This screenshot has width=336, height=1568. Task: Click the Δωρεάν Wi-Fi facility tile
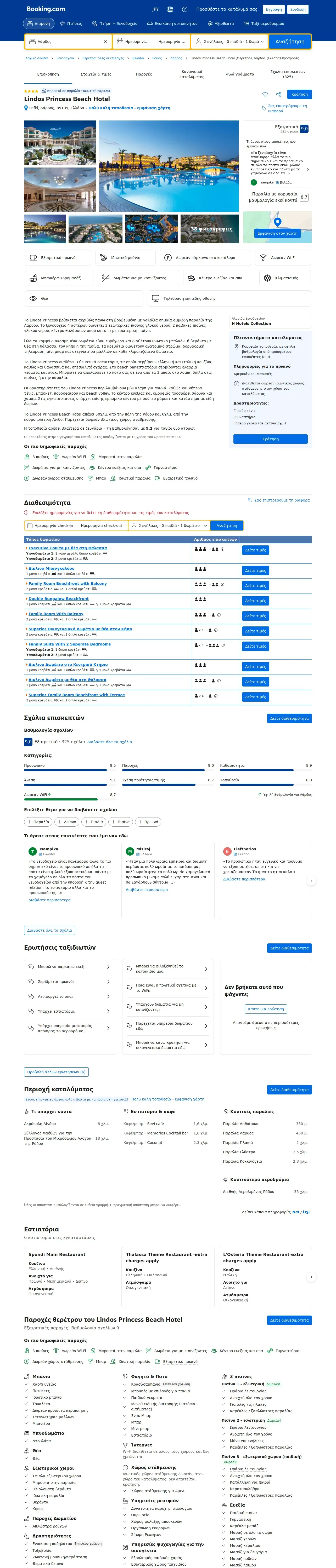coord(282,257)
